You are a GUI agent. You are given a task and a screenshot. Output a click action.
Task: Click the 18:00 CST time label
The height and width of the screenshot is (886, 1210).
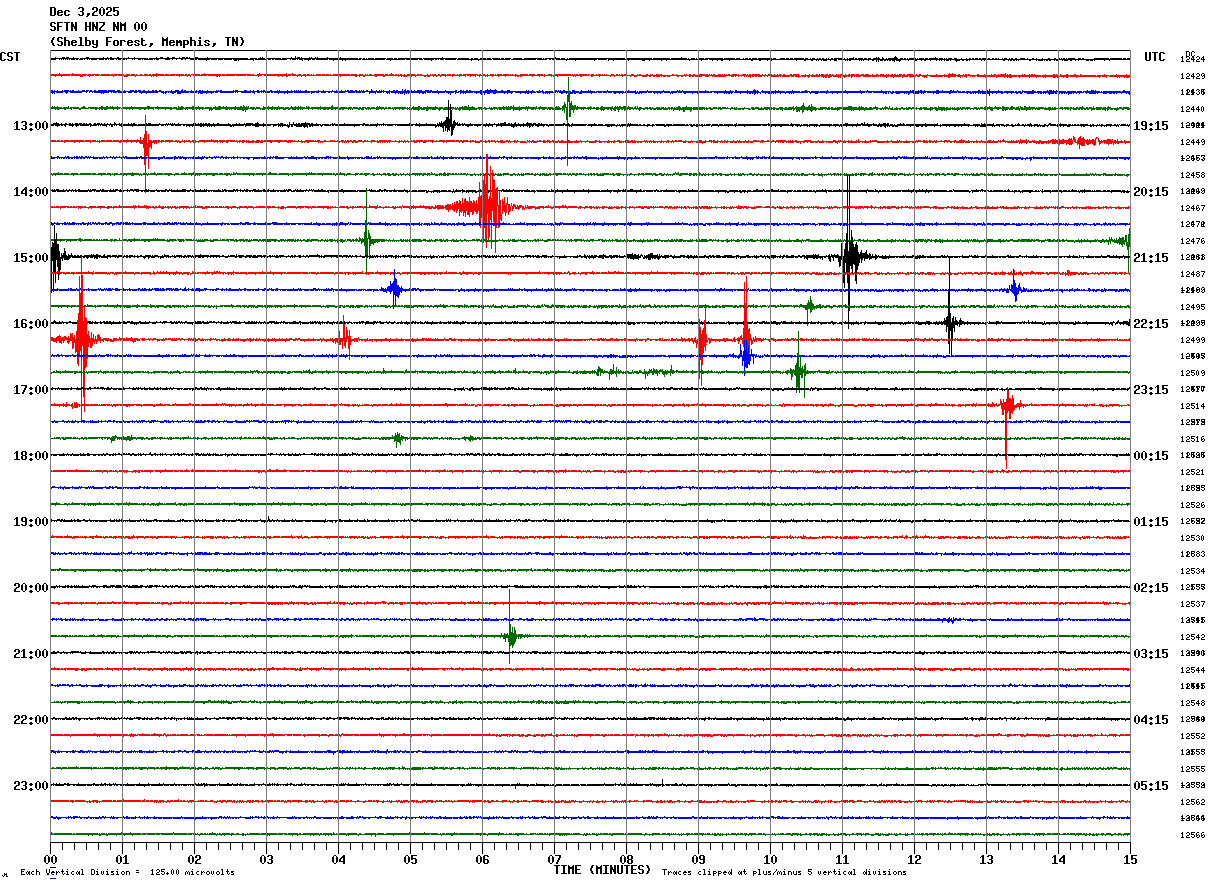click(x=30, y=456)
